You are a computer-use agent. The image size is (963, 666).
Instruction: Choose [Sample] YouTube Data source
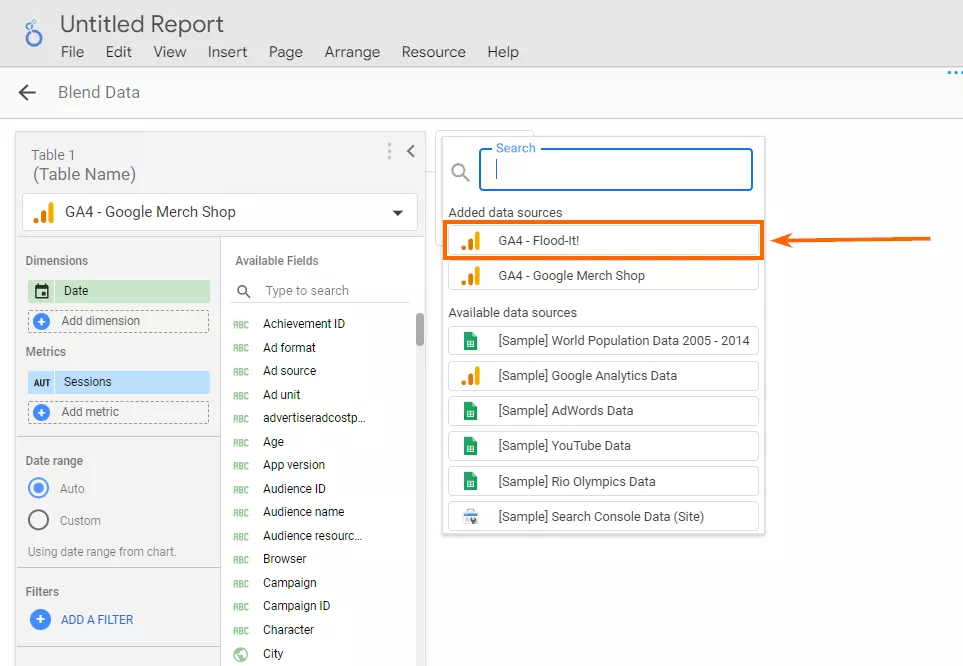(603, 446)
